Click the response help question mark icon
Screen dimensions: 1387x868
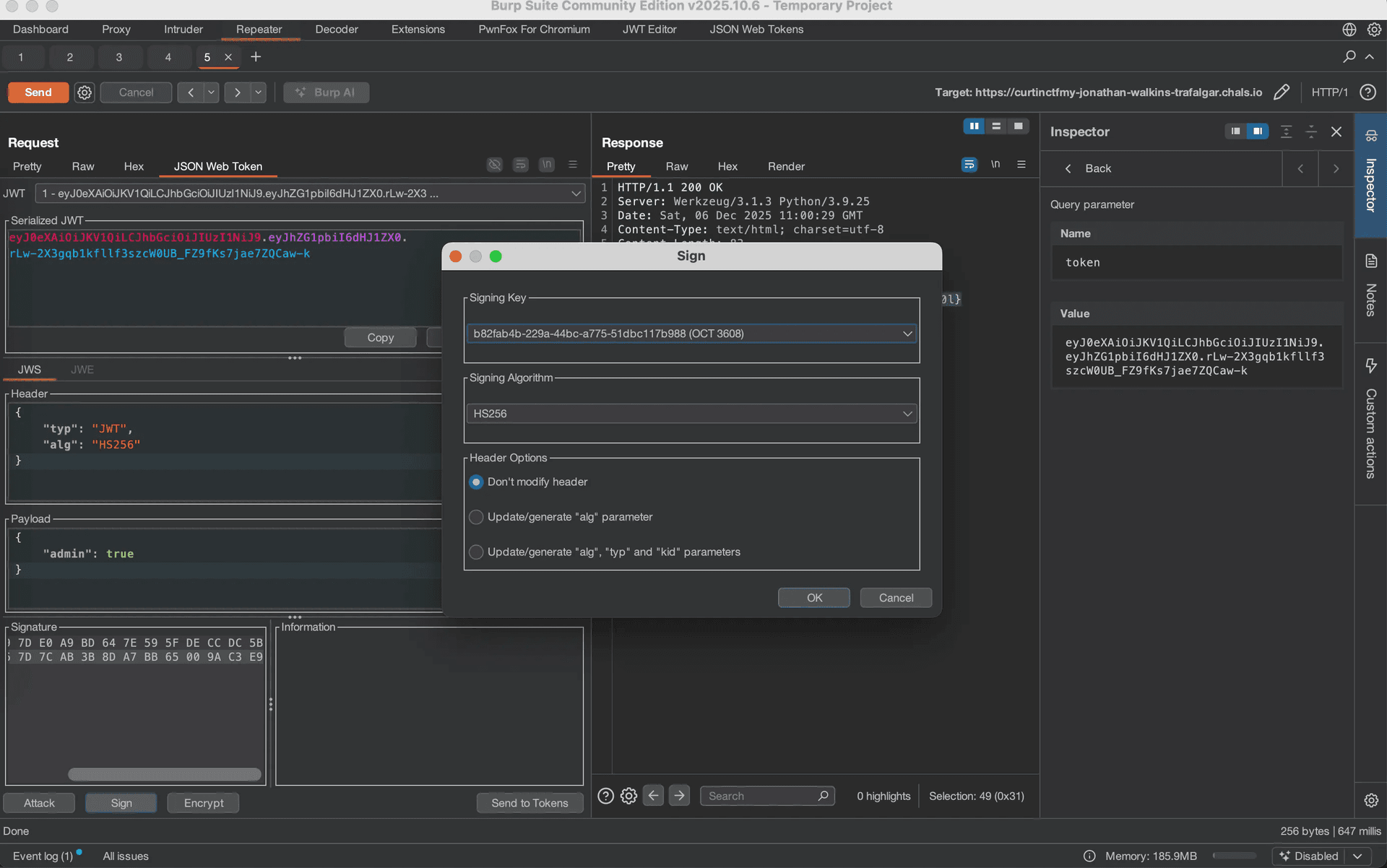click(605, 796)
